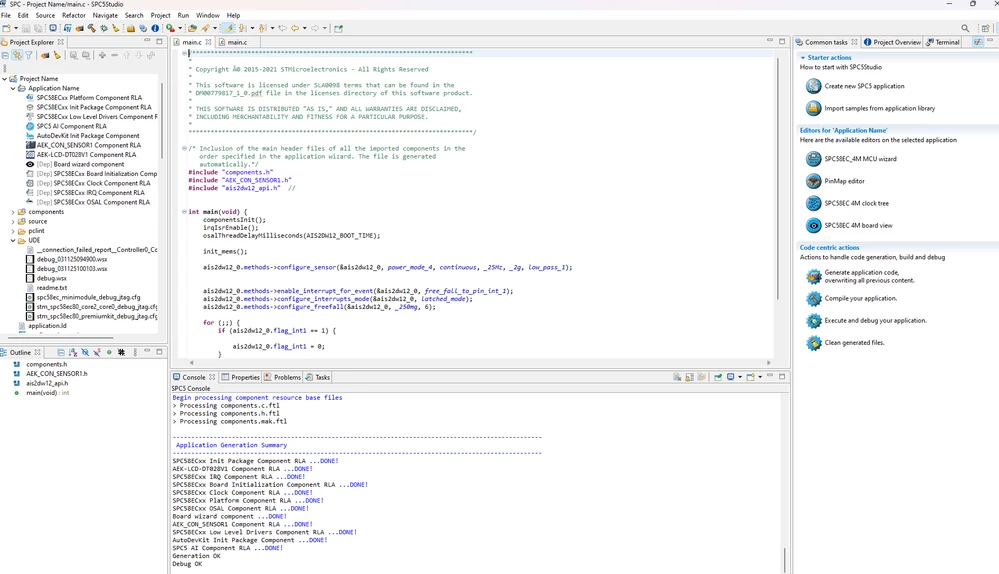Click the blue info icon in main toolbar
999x574 pixels.
pyautogui.click(x=155, y=28)
